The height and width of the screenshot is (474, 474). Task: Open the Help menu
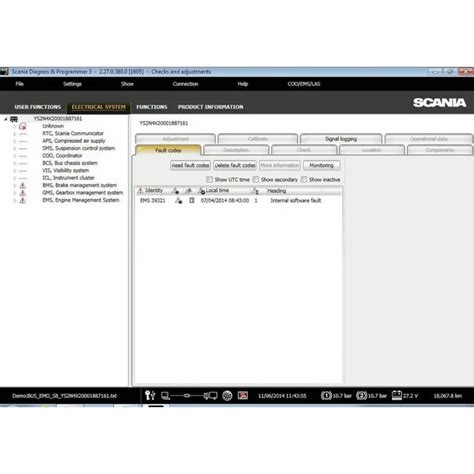click(x=243, y=84)
